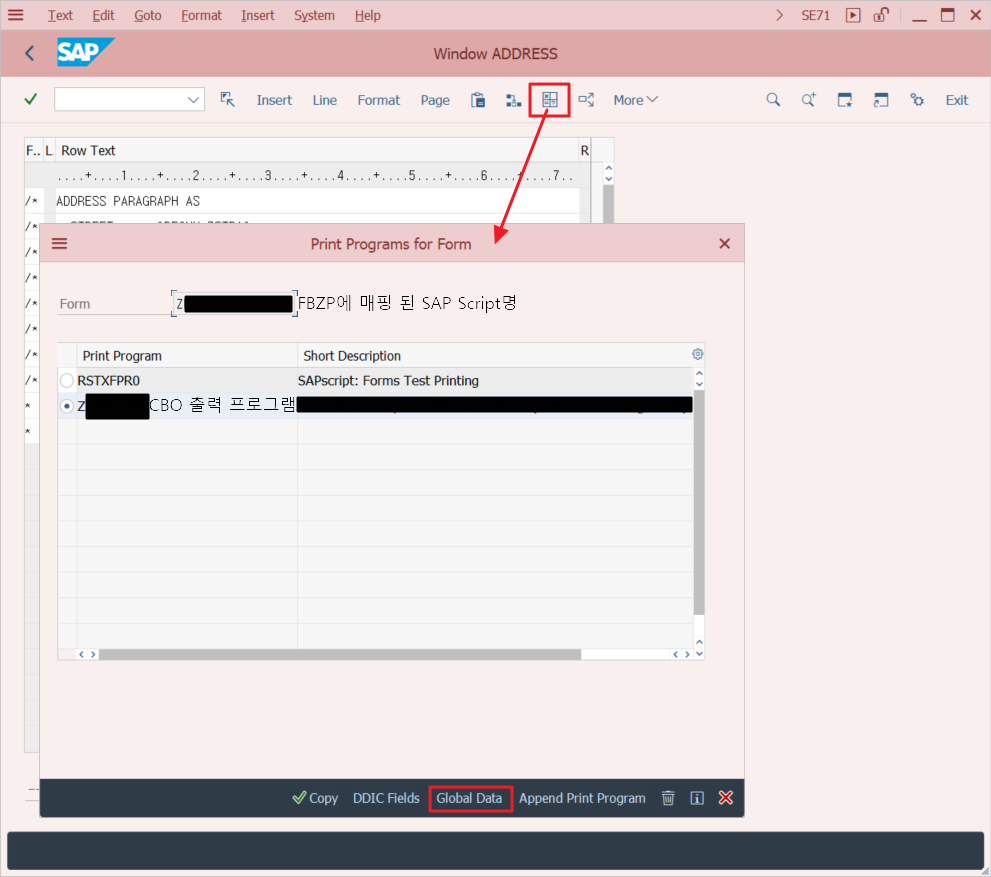Expand the command field chevron before SE71
Viewport: 991px width, 877px height.
(x=779, y=15)
